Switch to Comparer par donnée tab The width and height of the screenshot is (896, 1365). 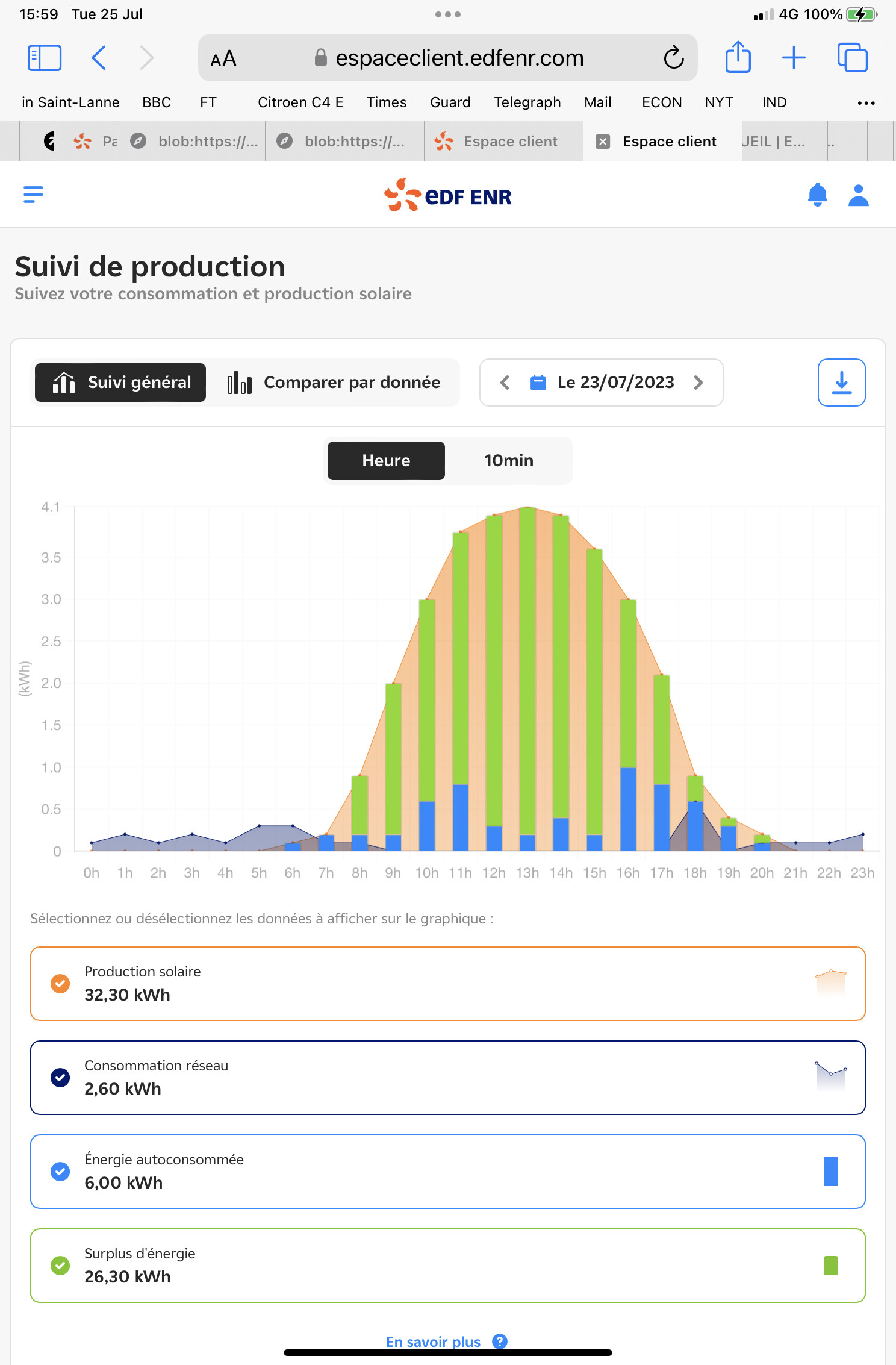[x=334, y=383]
